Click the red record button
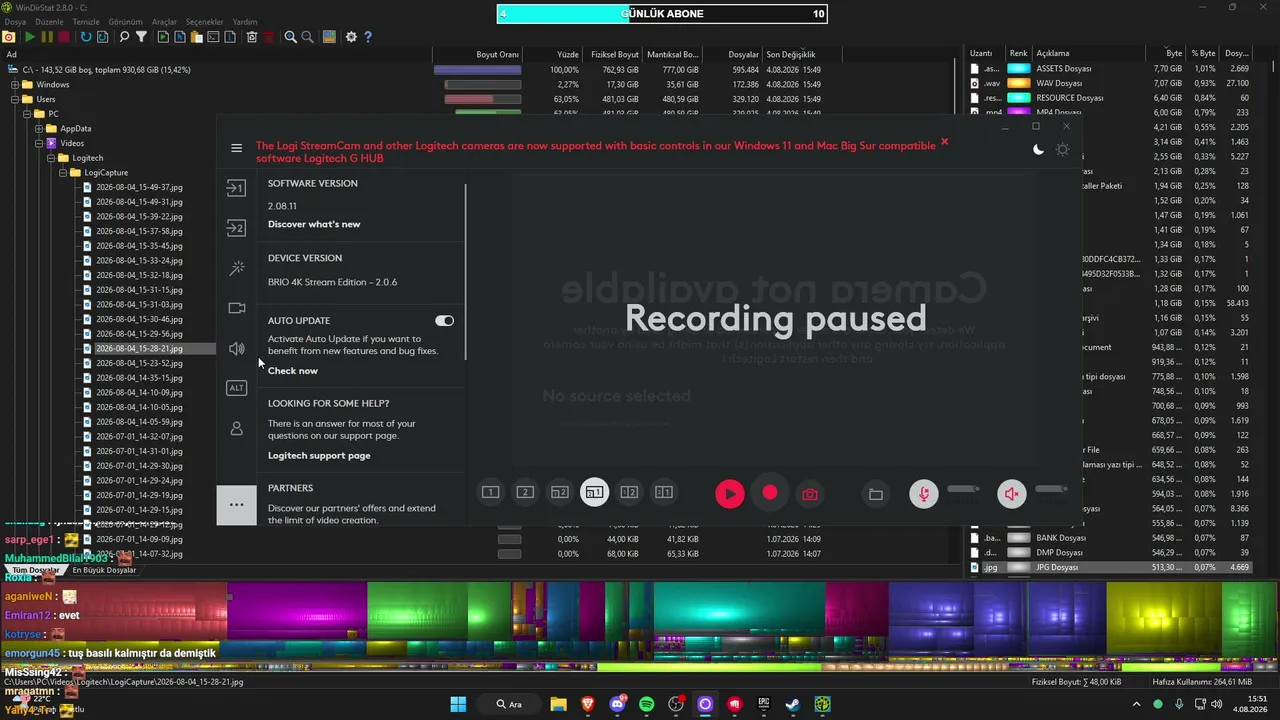Image resolution: width=1280 pixels, height=720 pixels. [770, 493]
